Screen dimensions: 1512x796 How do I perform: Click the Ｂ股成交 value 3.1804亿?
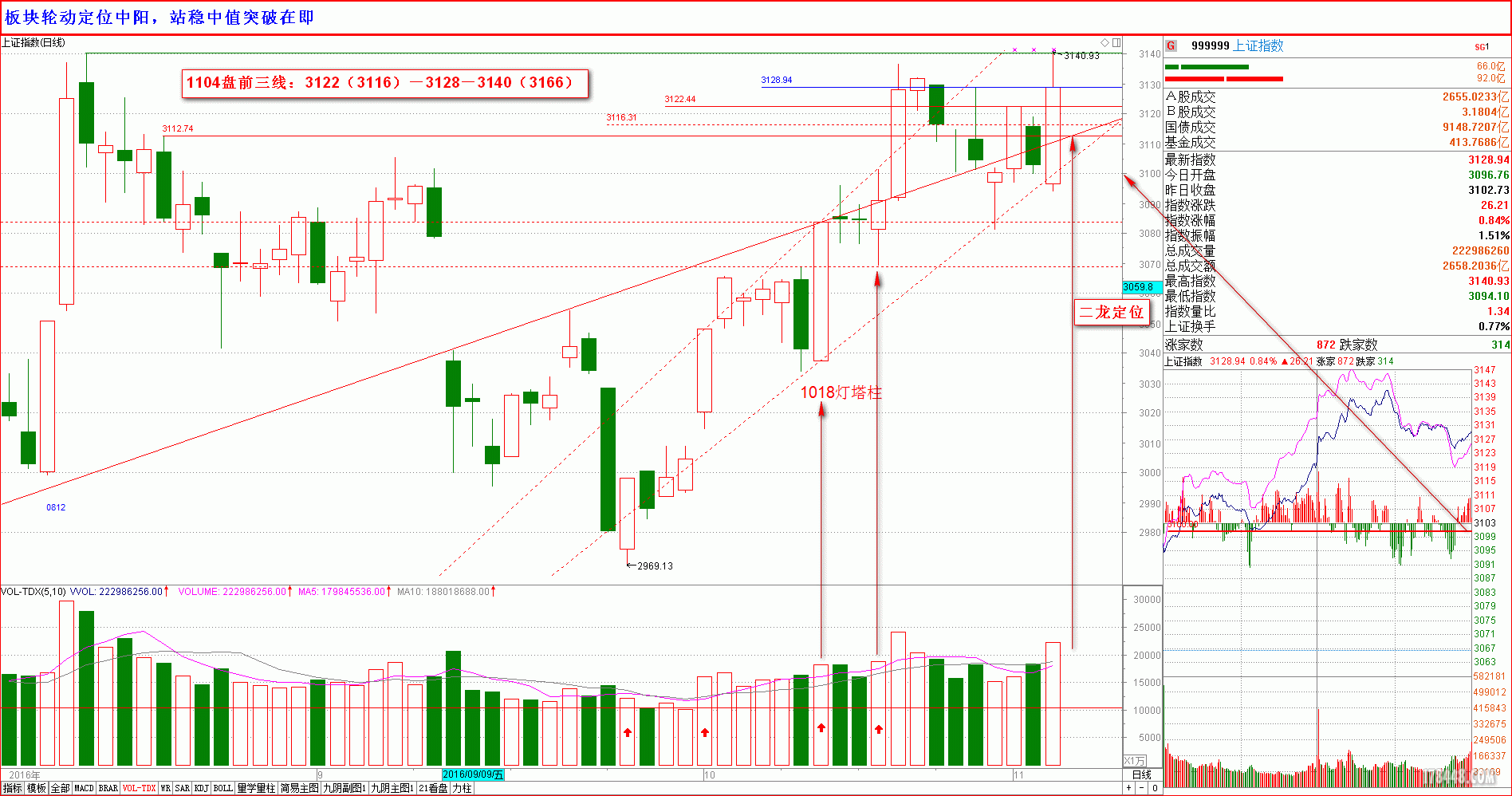pyautogui.click(x=1485, y=112)
